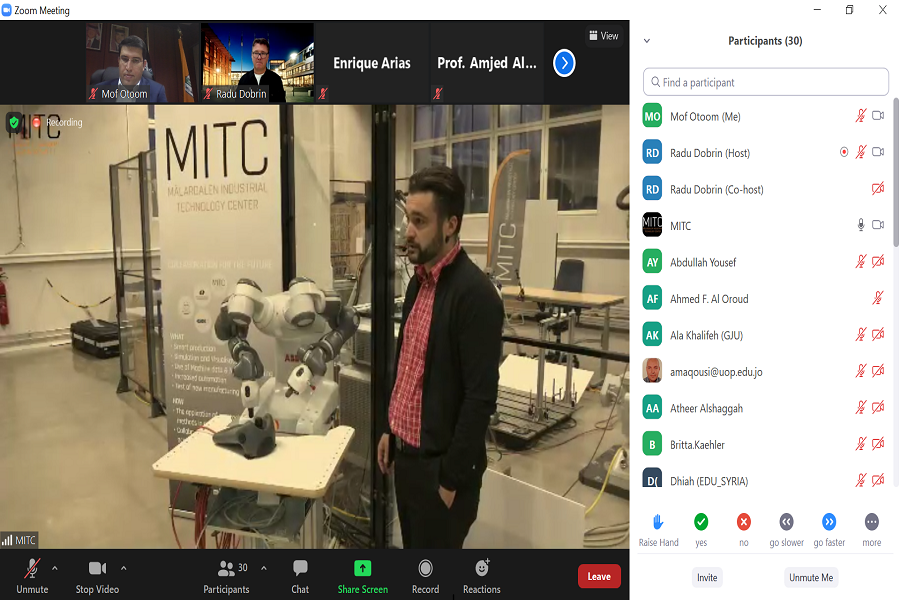Click Mof Otoom (Me) muted mic icon
This screenshot has width=900, height=600.
(860, 116)
